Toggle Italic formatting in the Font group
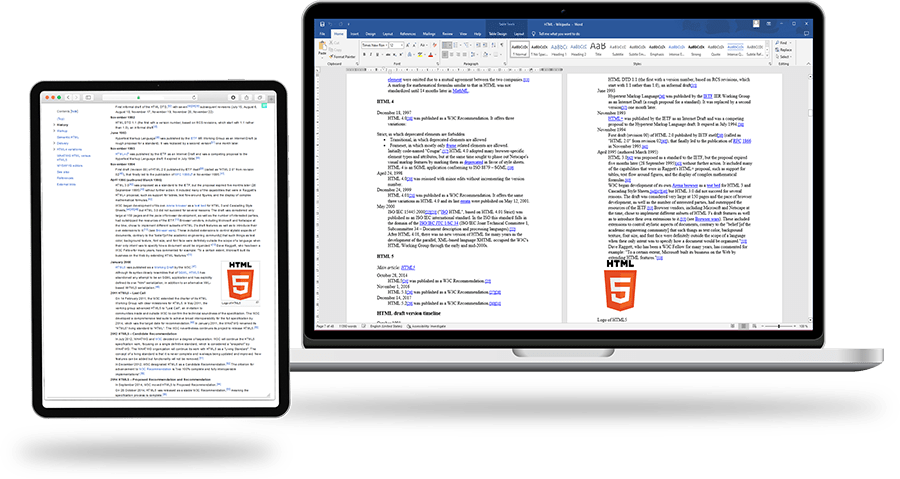Screen dimensions: 900x479 (367, 55)
